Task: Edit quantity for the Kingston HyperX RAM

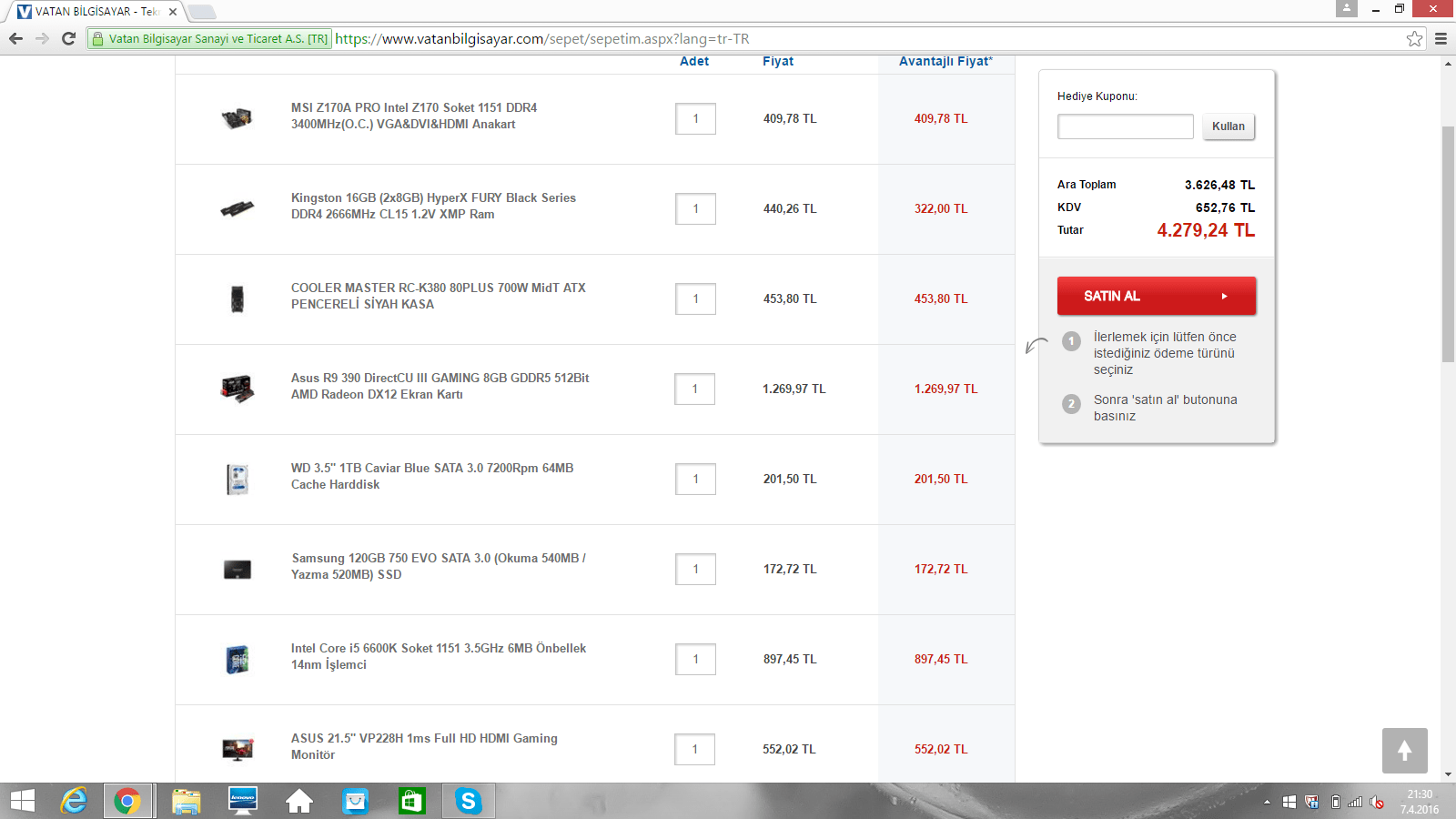Action: pos(695,208)
